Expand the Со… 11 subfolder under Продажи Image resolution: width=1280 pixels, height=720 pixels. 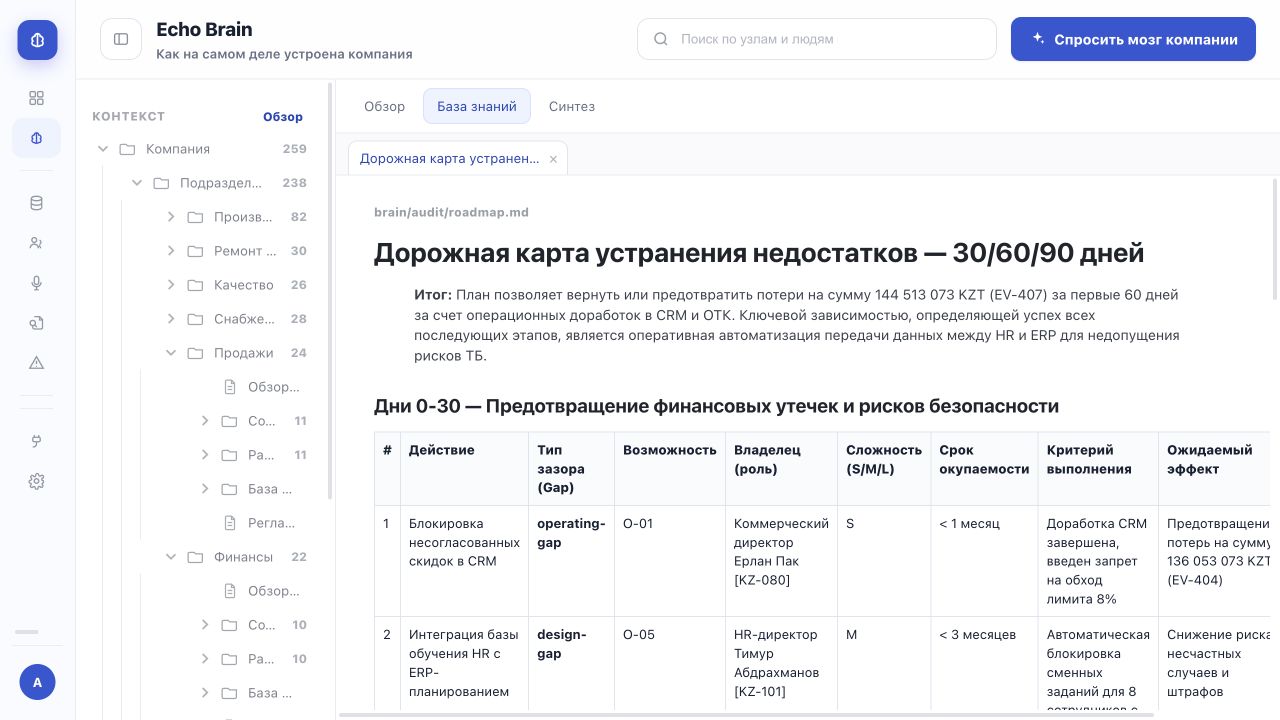[x=205, y=421]
